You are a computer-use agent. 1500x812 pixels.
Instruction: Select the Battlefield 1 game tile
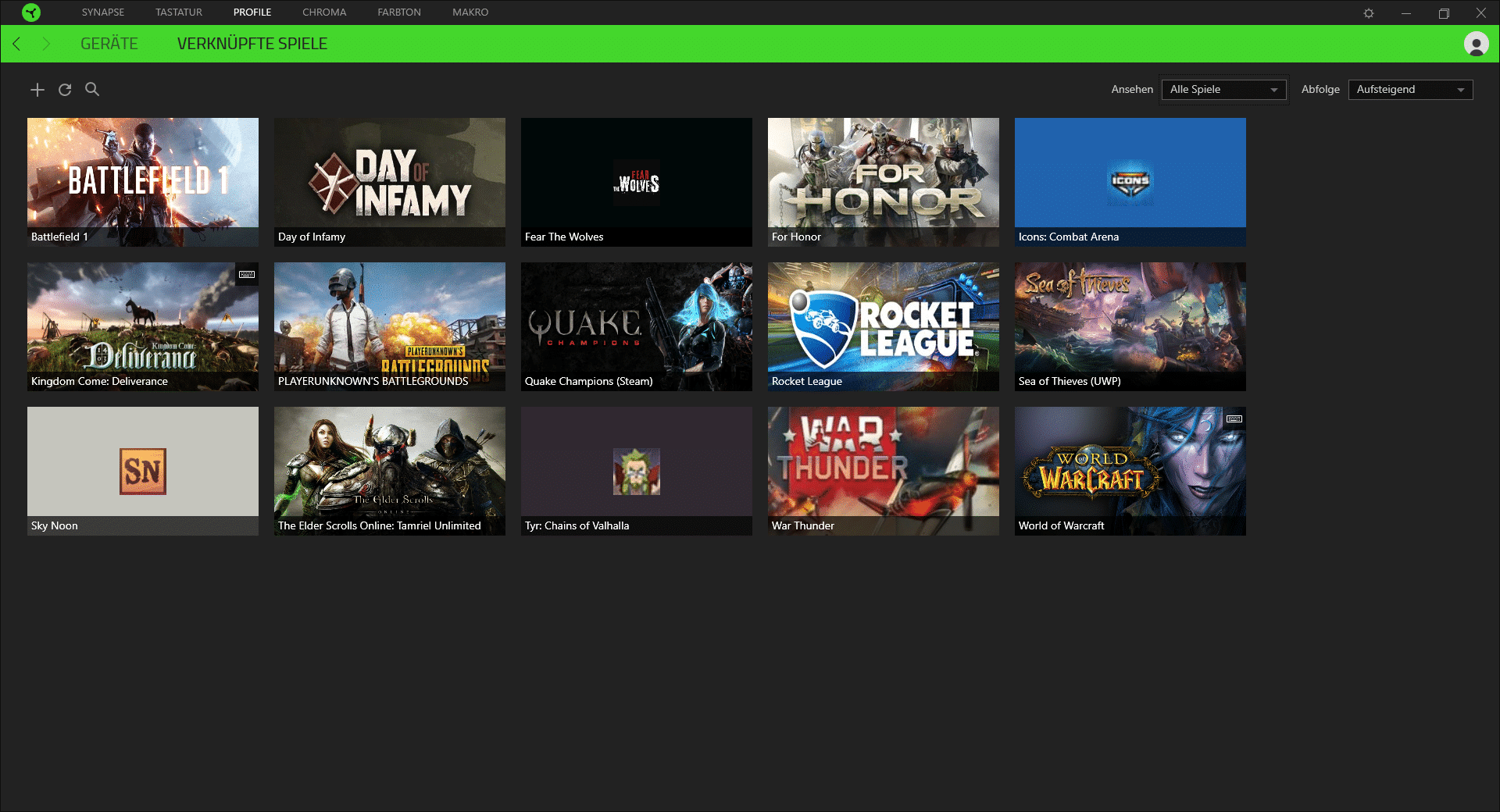[x=142, y=182]
